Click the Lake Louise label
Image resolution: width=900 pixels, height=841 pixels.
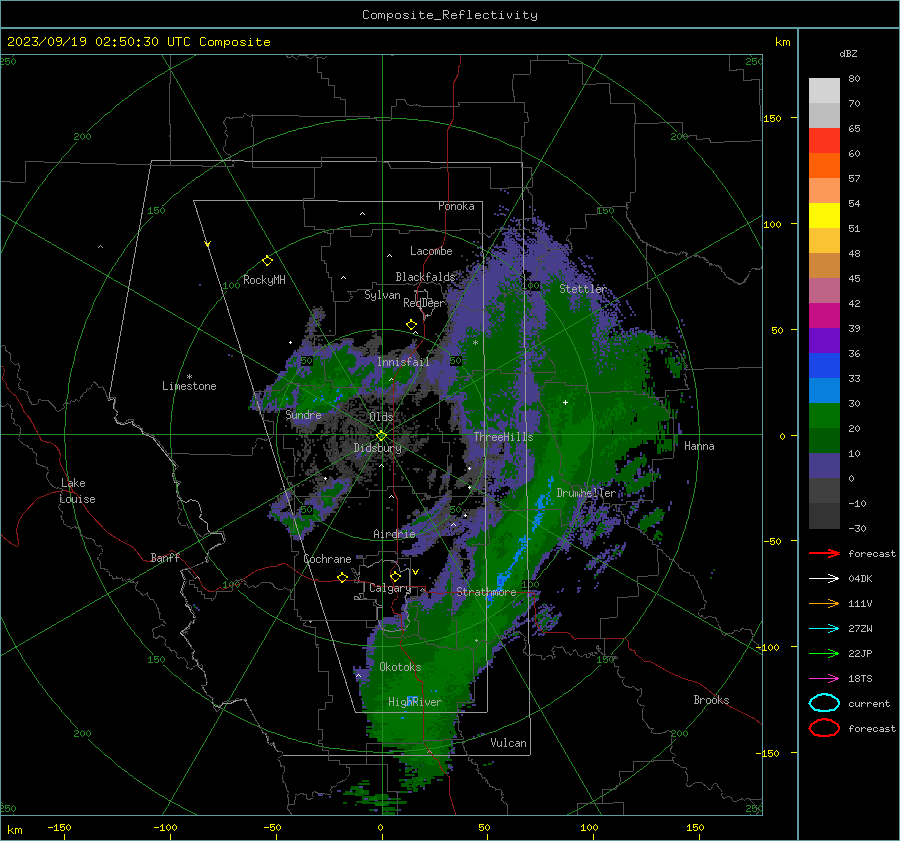77,491
